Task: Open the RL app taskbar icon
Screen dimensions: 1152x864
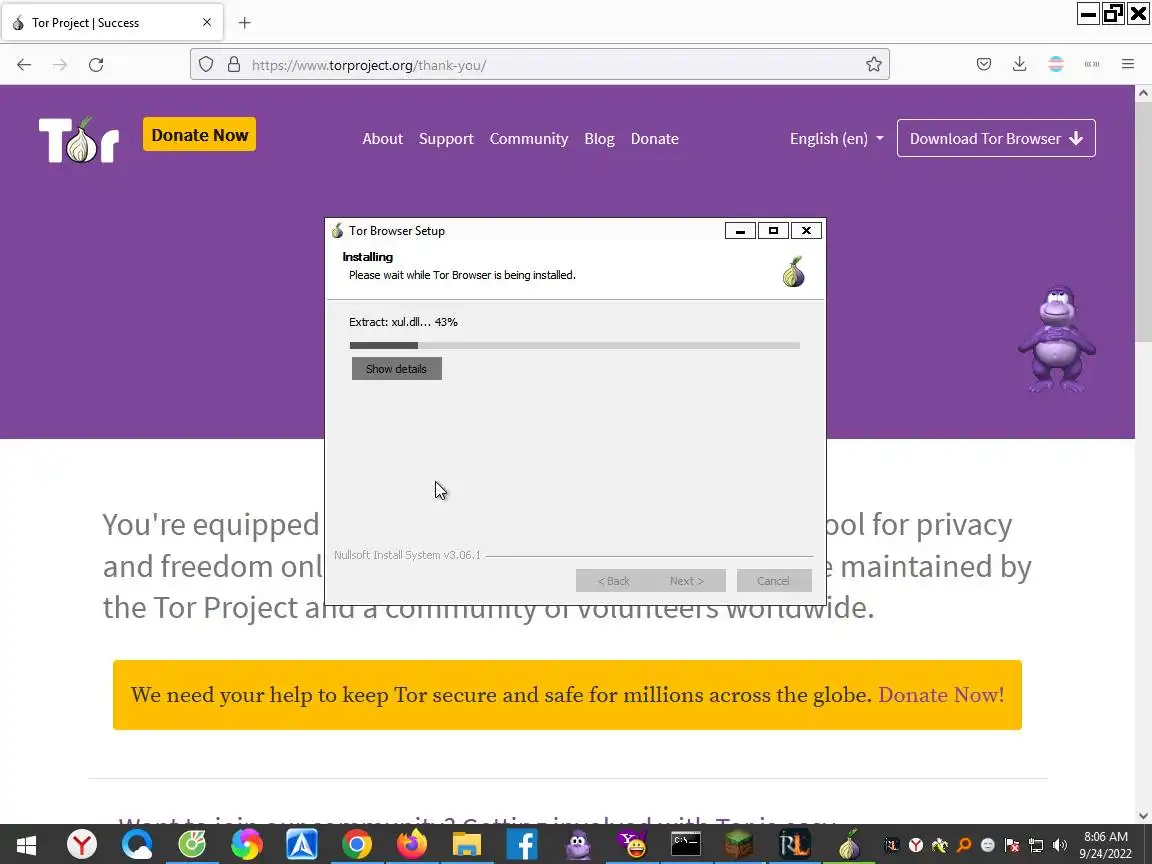Action: [x=794, y=845]
